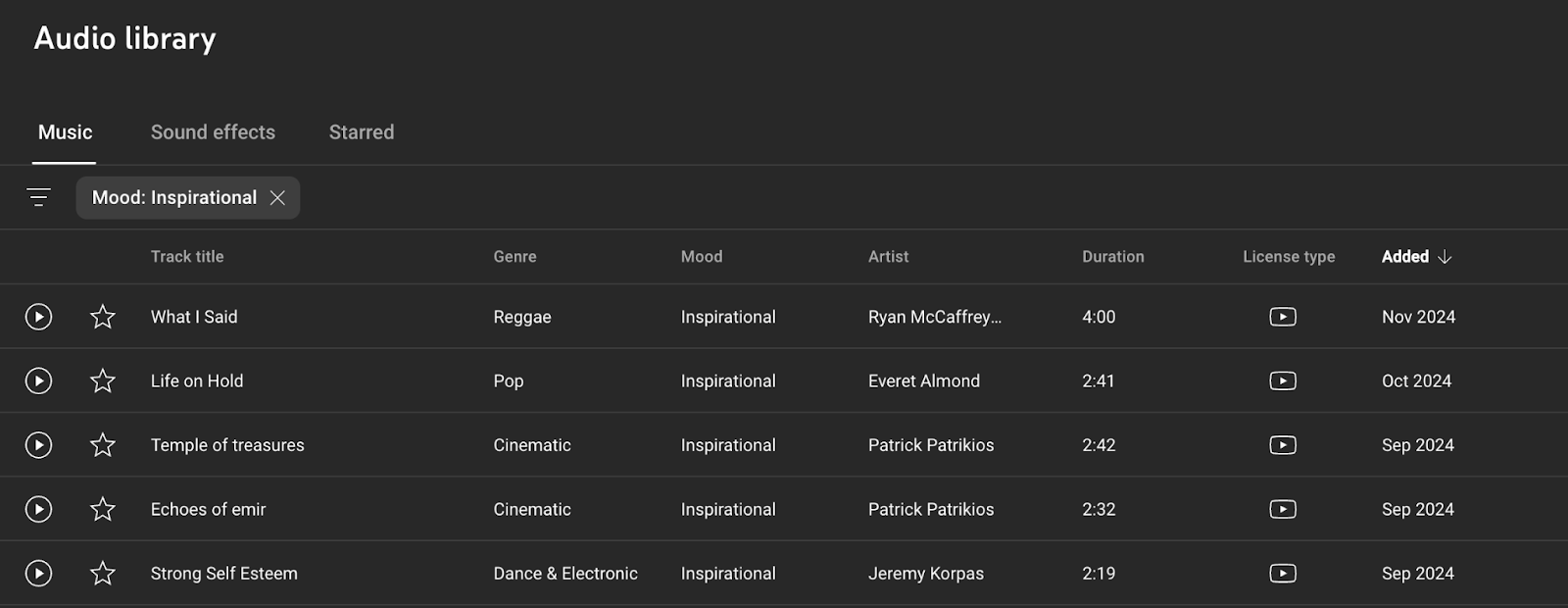Select artist Patrick Patrikios
Screen dimensions: 1568x608
tap(931, 444)
